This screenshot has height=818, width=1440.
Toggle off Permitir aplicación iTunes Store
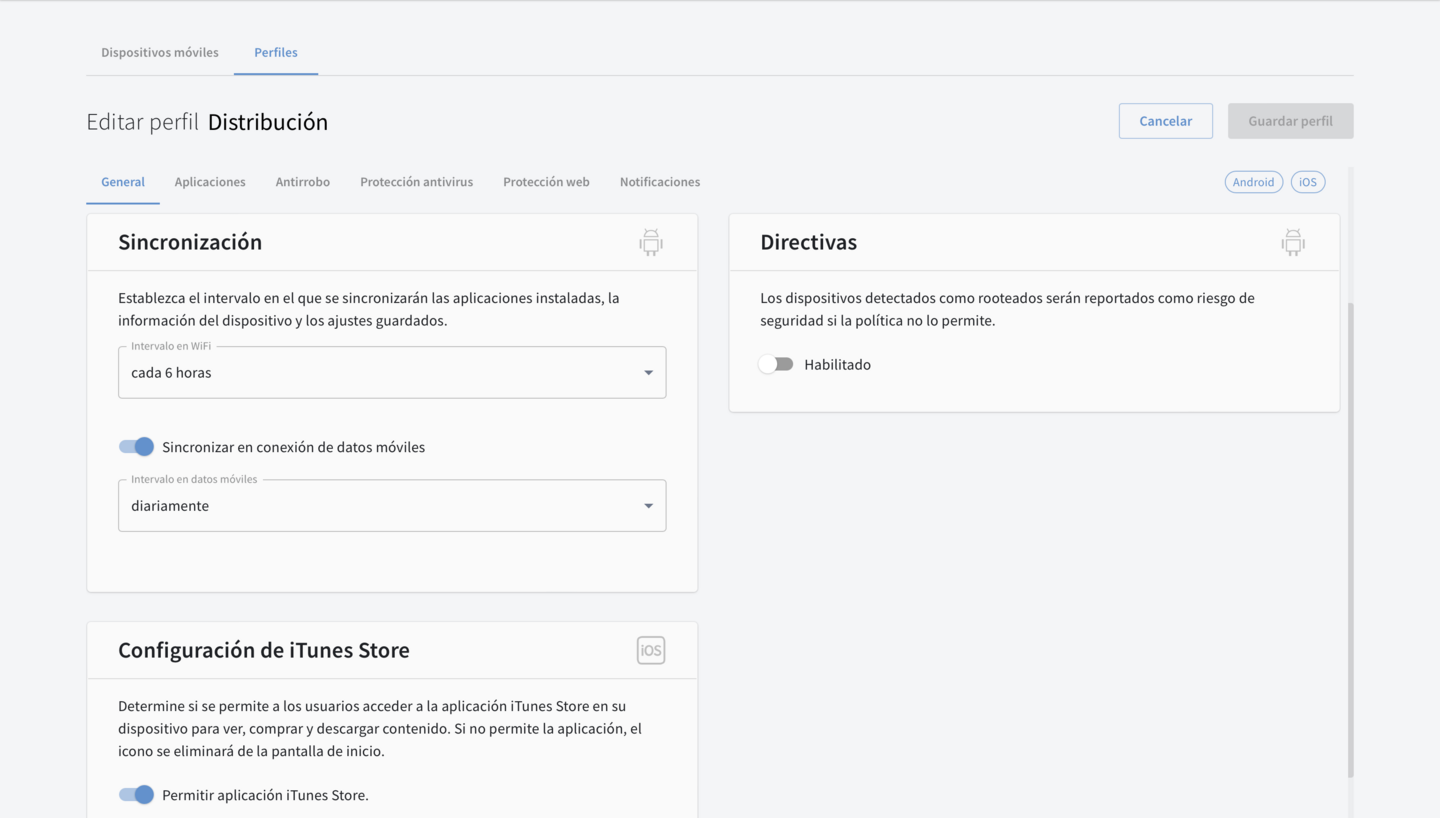pos(137,795)
